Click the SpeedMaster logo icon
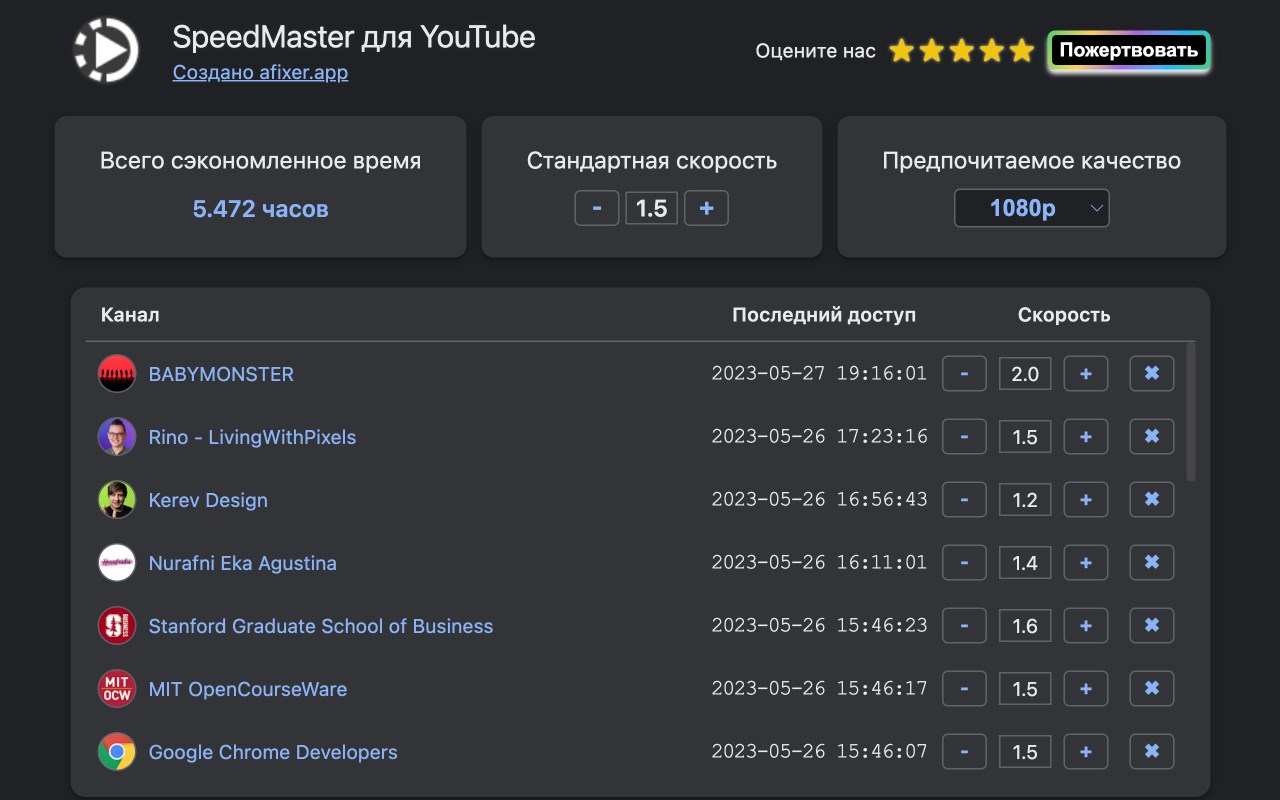1280x800 pixels. [106, 50]
